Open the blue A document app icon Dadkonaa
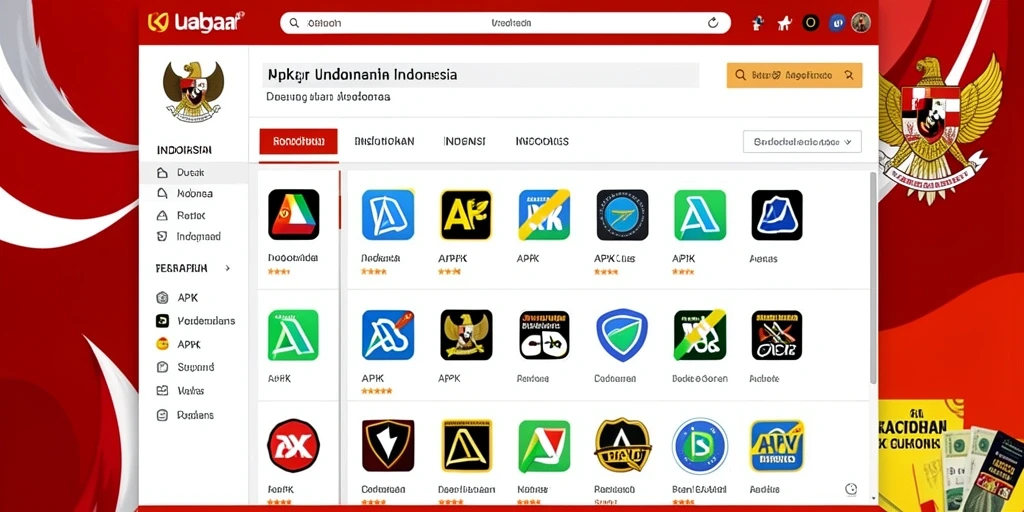 (x=388, y=215)
